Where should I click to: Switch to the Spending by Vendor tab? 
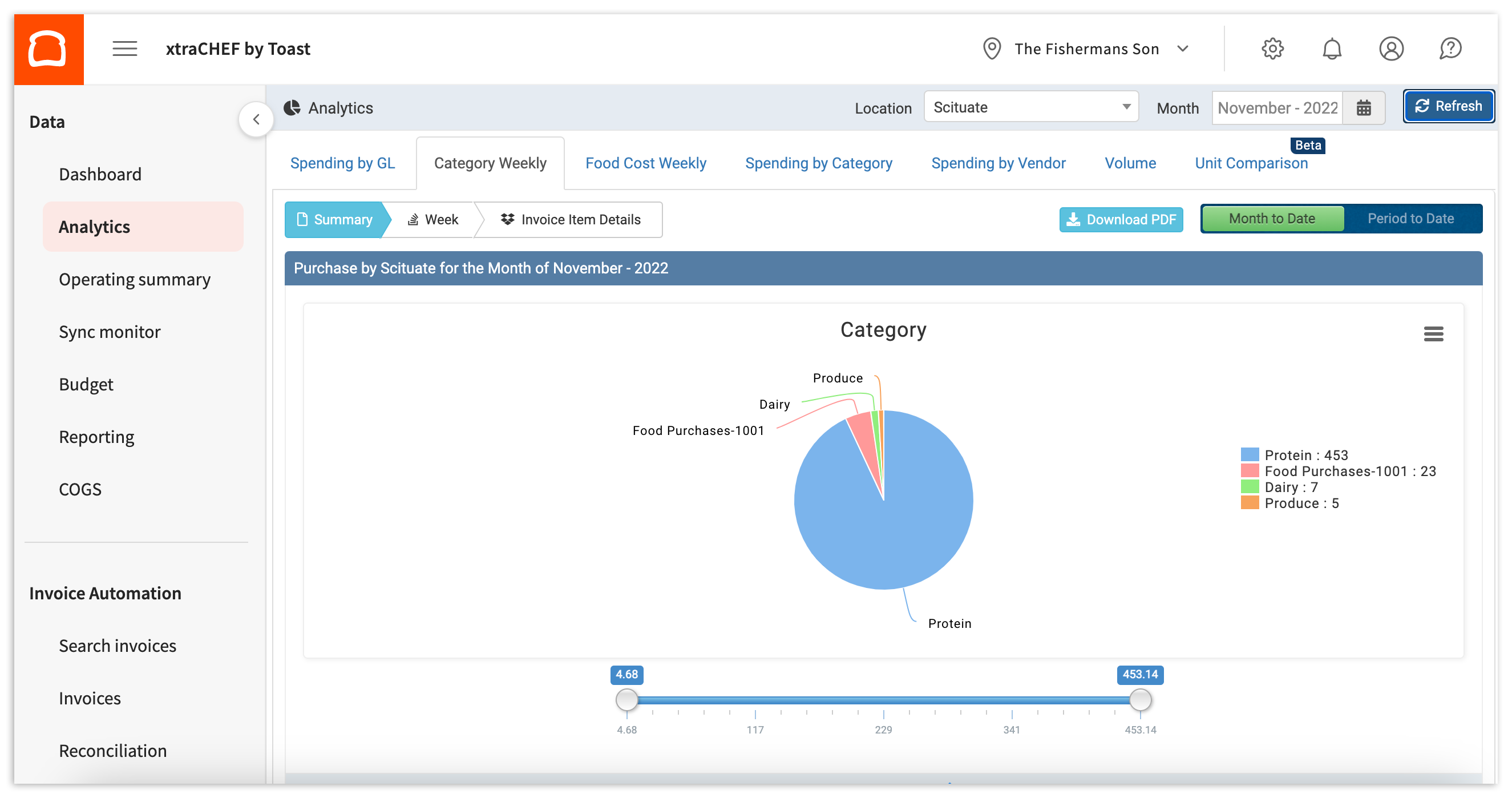coord(998,163)
